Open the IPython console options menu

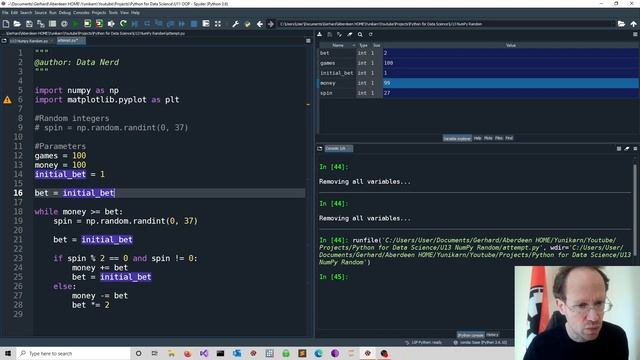click(x=635, y=149)
